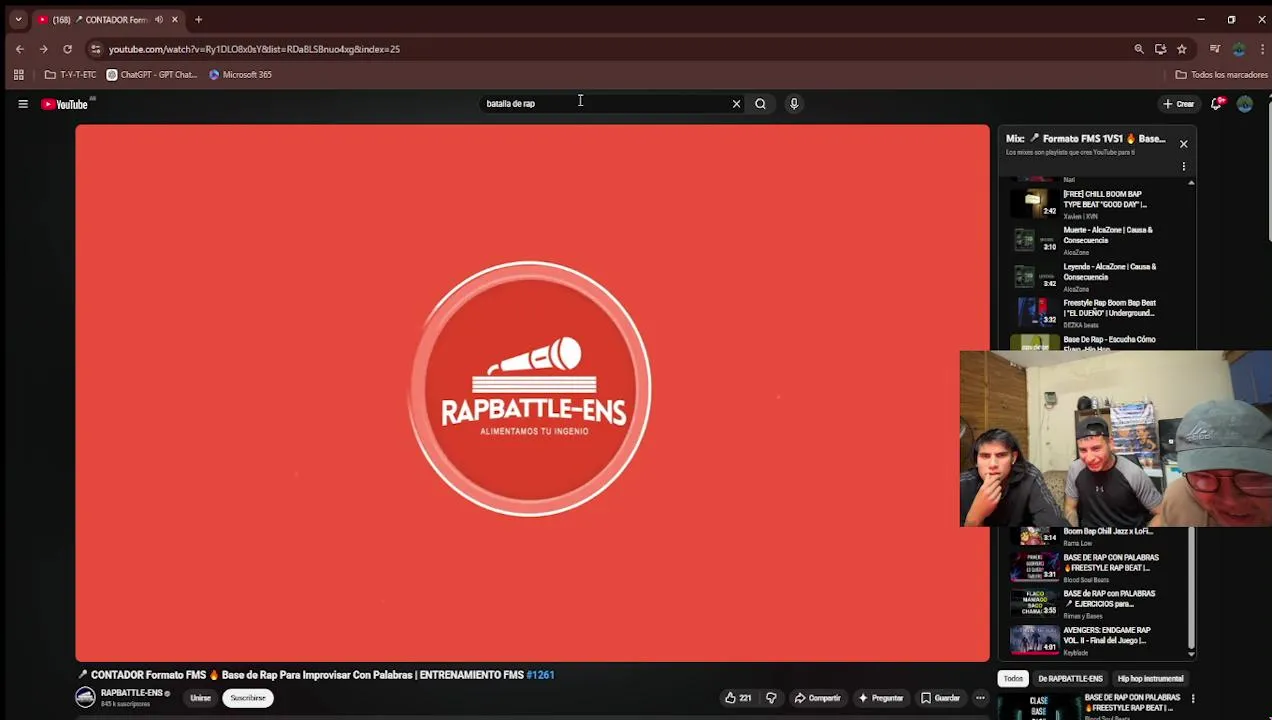Click the Preguntar button
This screenshot has height=720, width=1272.
[x=881, y=698]
